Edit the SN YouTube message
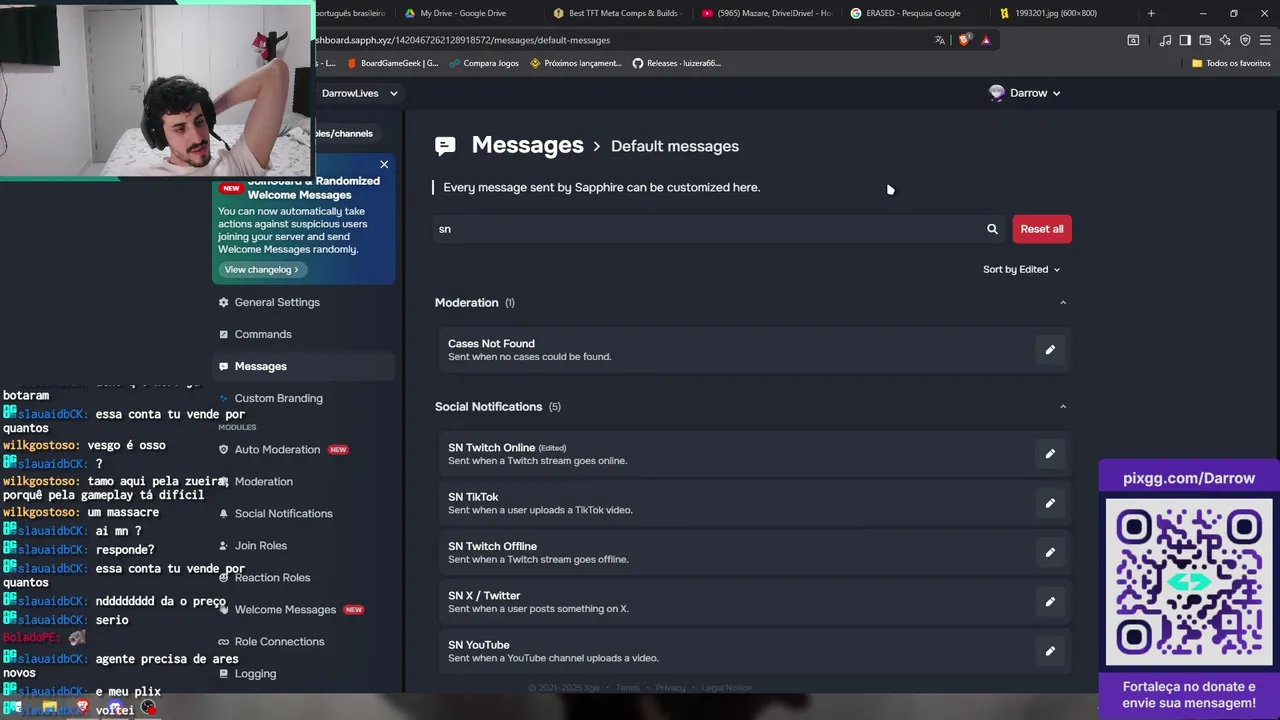This screenshot has height=720, width=1280. [1049, 651]
